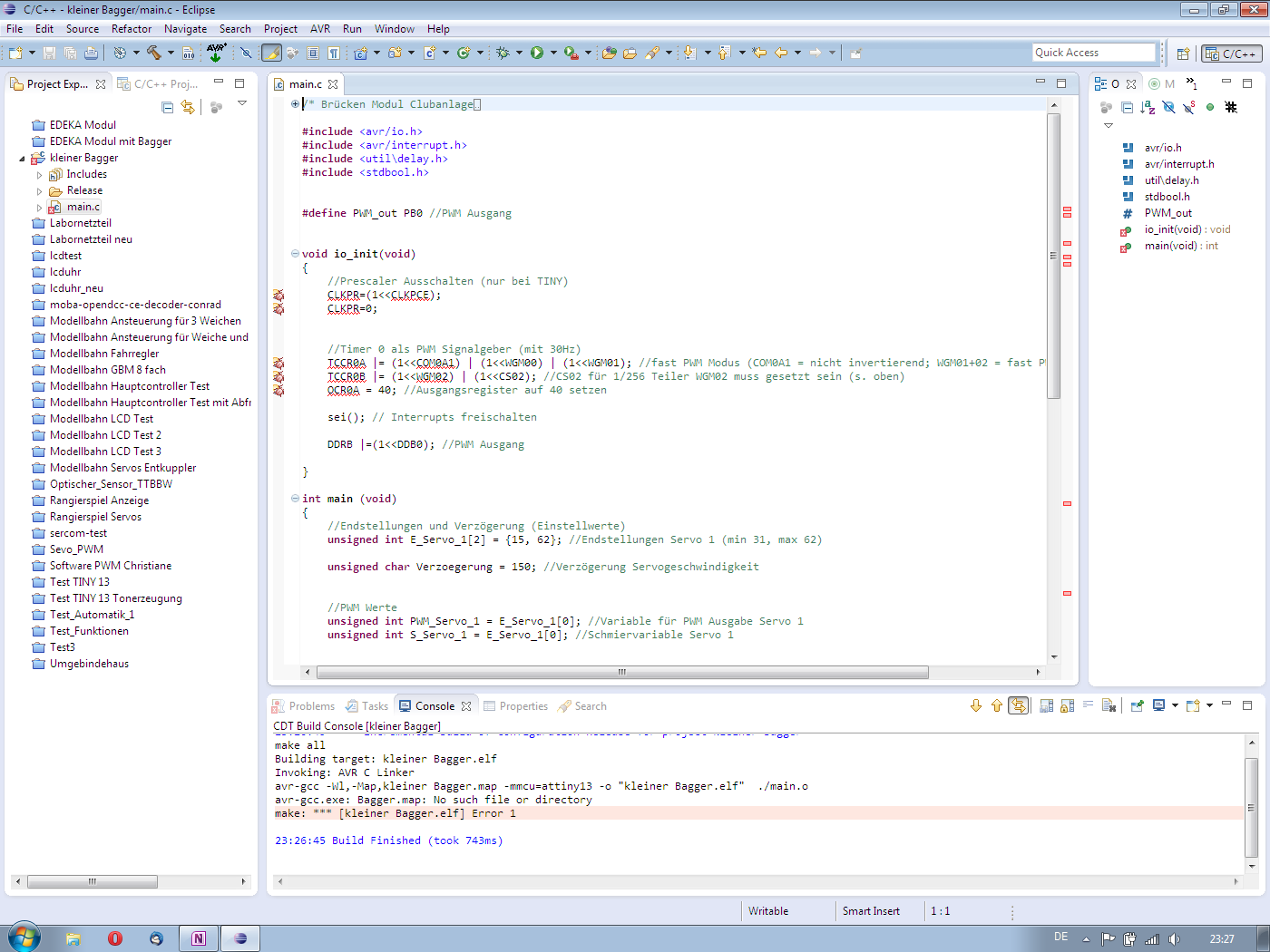1270x952 pixels.
Task: Open the AVR menu
Action: (x=320, y=29)
